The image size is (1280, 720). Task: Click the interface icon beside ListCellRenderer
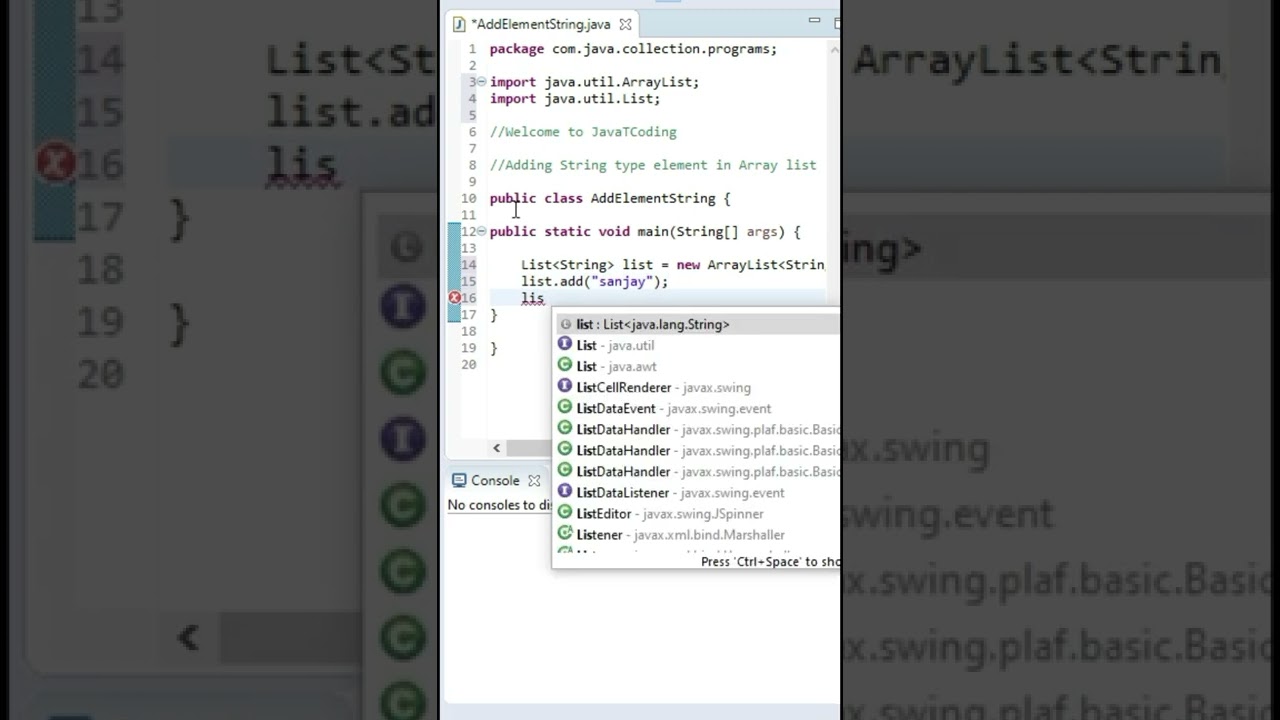tap(565, 387)
